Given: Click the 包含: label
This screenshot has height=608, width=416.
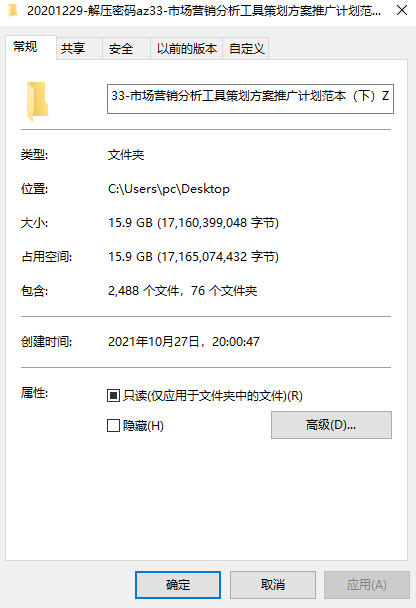Looking at the screenshot, I should [x=34, y=290].
